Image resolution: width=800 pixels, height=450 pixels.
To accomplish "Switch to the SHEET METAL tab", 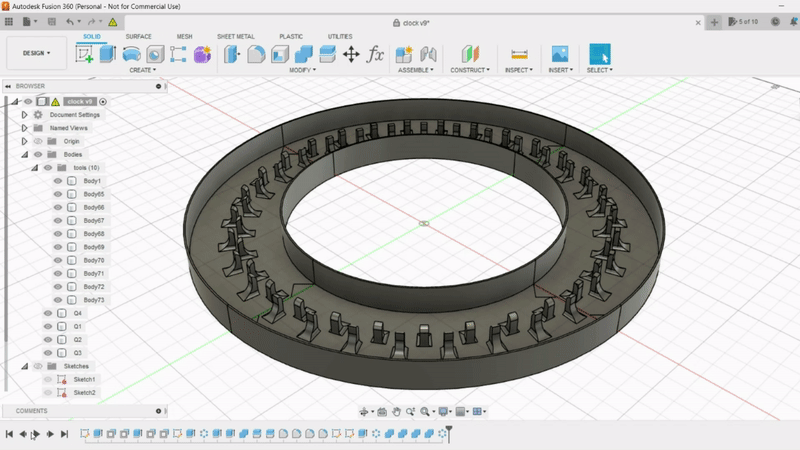I will tap(236, 37).
